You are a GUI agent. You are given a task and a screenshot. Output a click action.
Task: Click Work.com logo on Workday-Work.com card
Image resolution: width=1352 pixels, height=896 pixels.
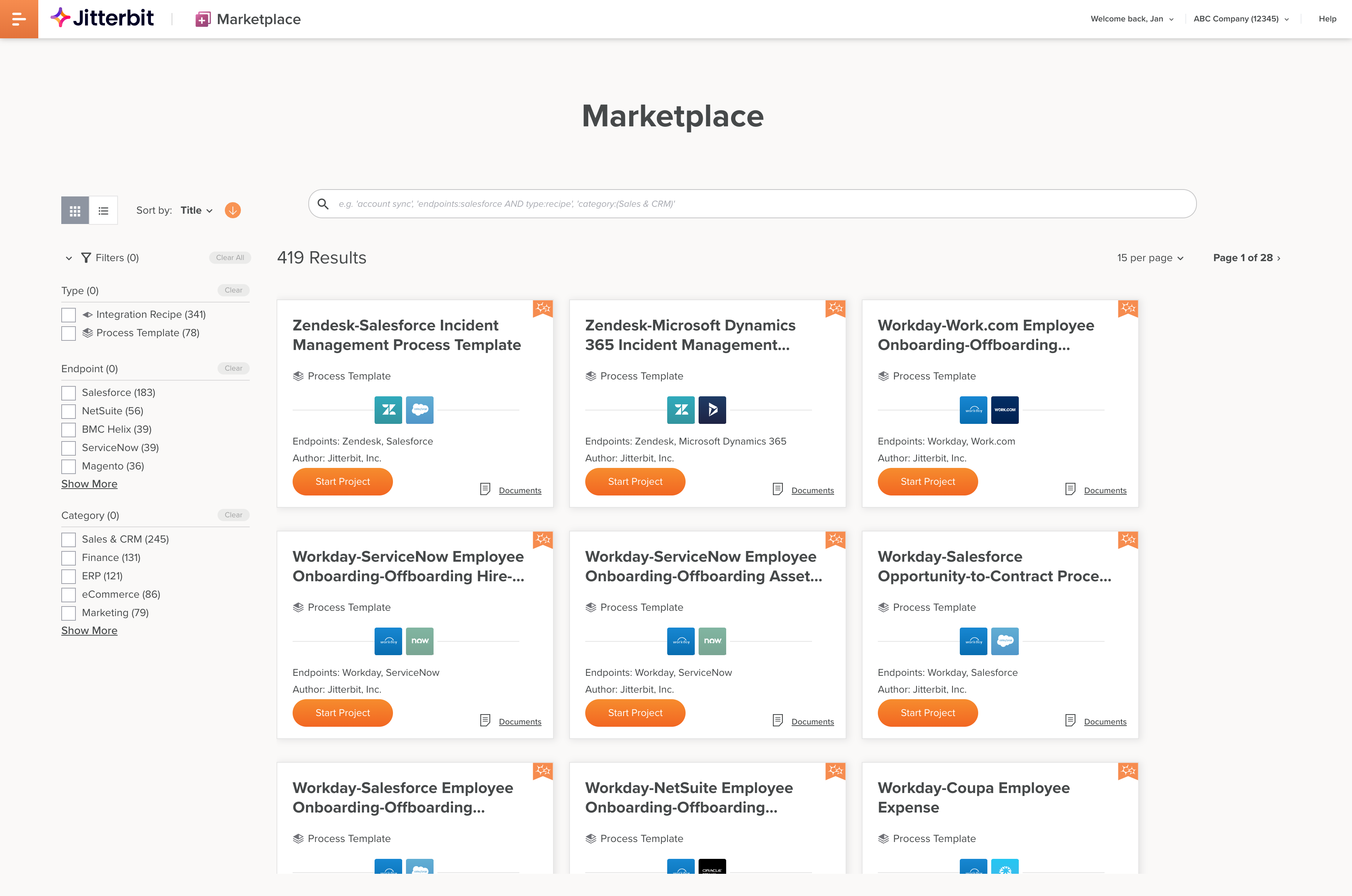click(x=1005, y=410)
